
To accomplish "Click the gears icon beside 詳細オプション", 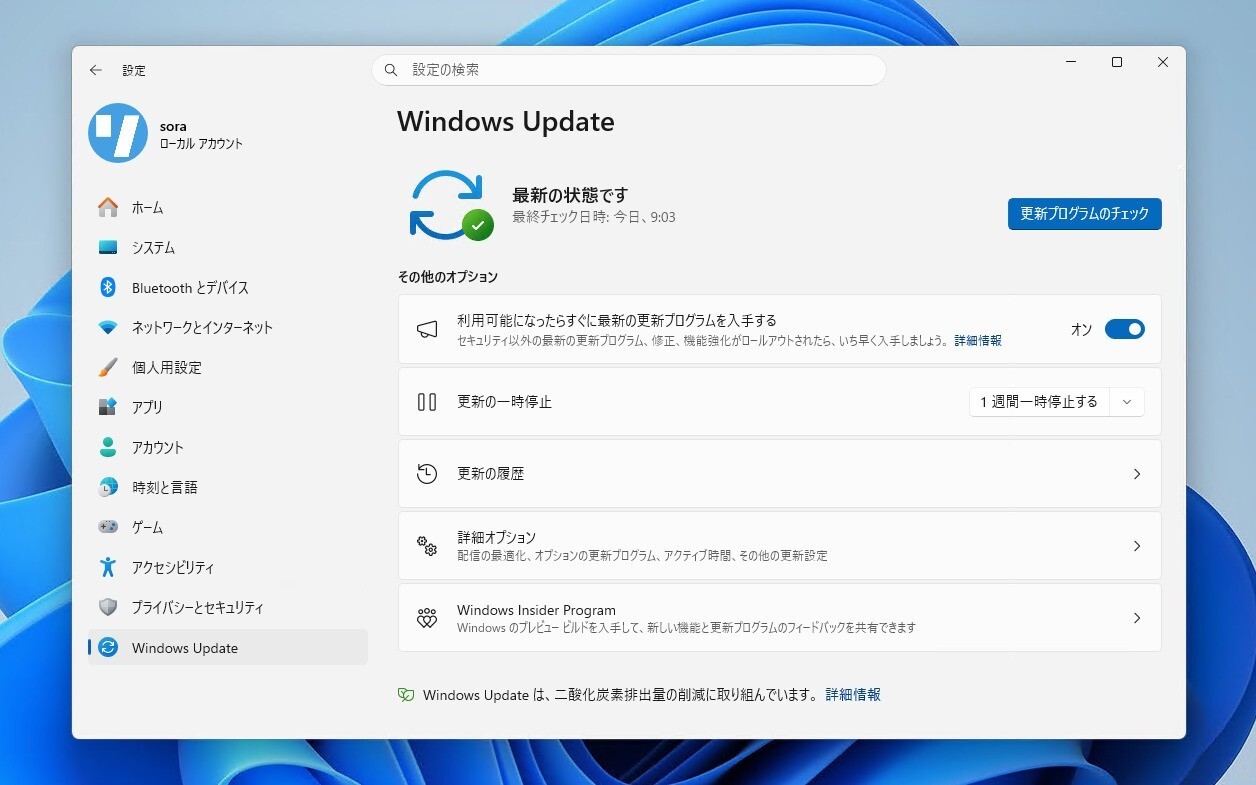I will pyautogui.click(x=427, y=546).
